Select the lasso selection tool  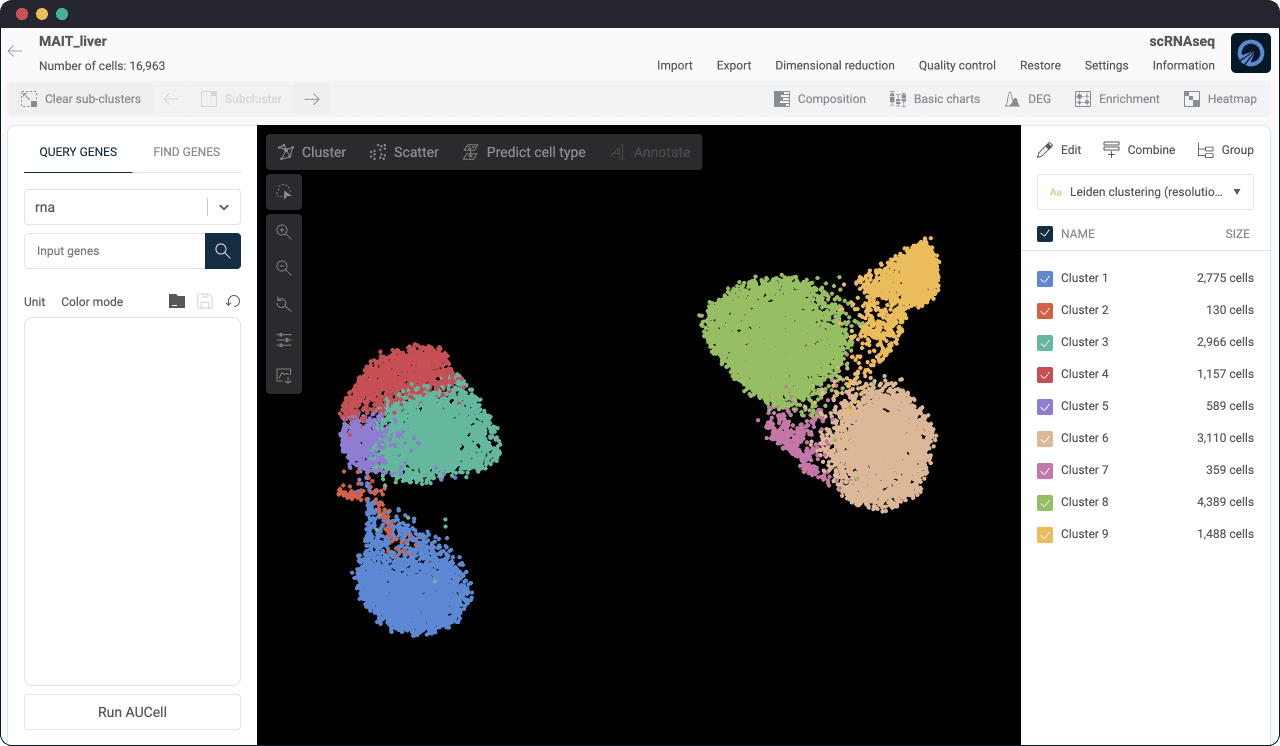click(x=284, y=192)
